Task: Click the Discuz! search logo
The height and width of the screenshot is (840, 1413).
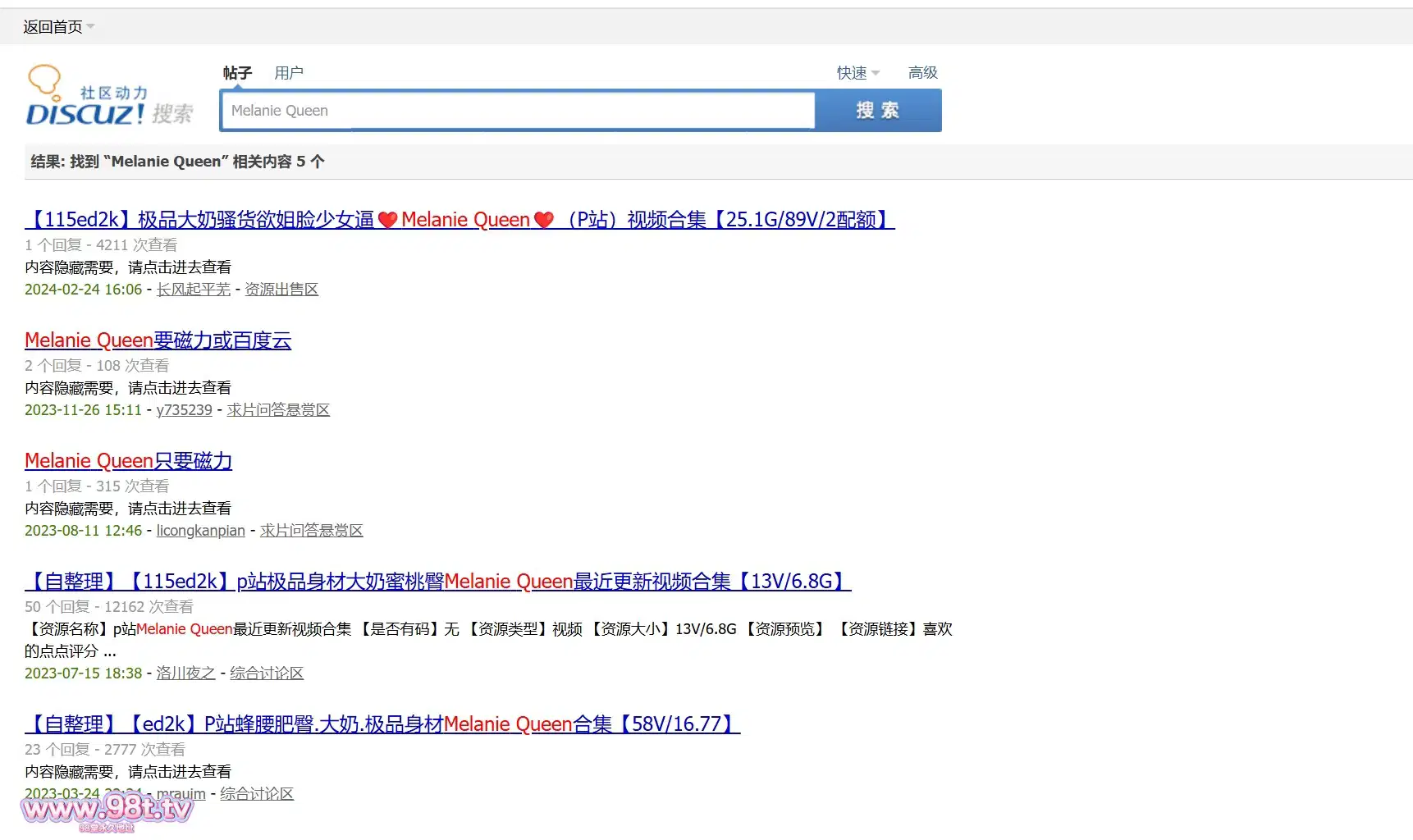Action: (109, 96)
